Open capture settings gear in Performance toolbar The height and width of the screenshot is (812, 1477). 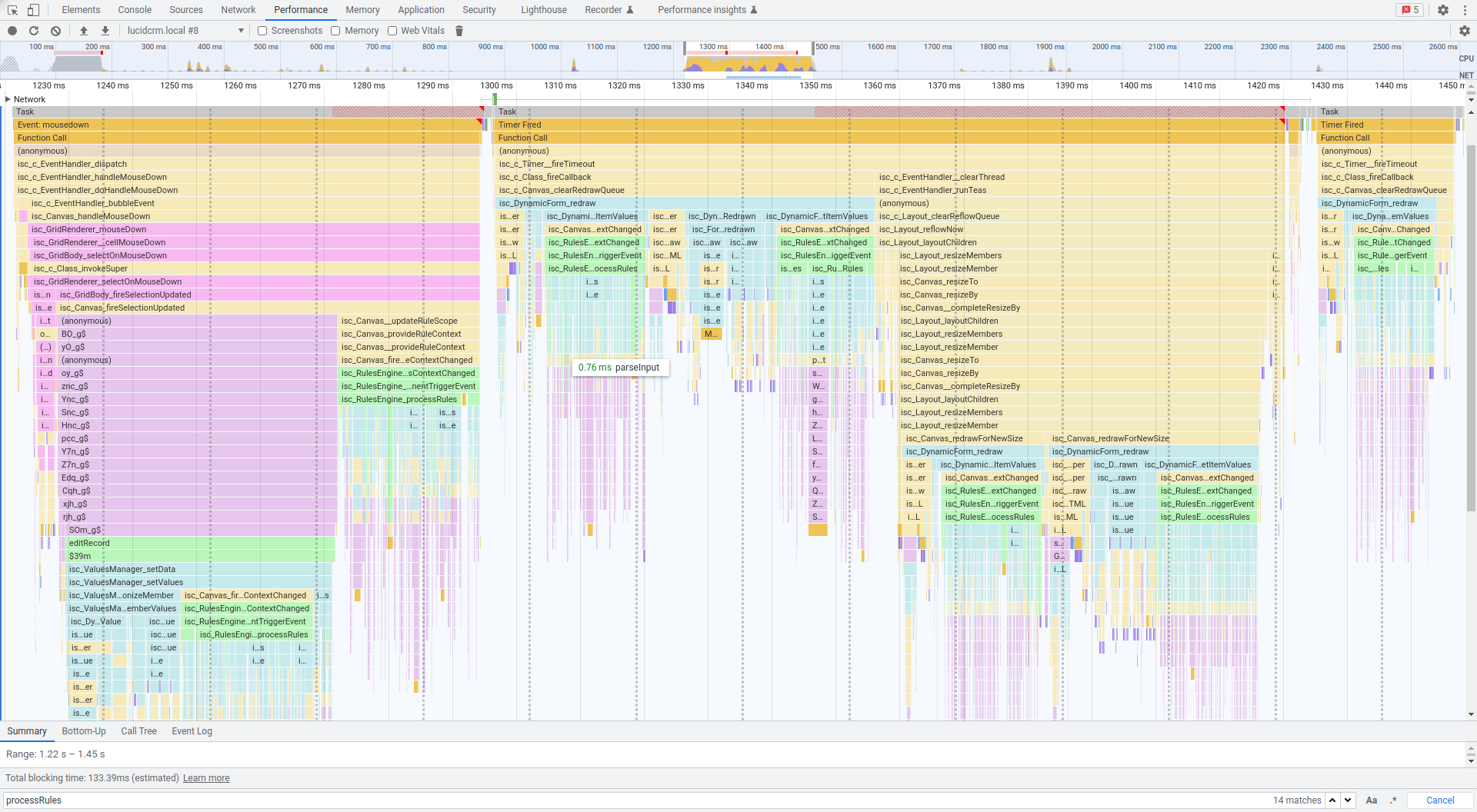(x=1464, y=31)
